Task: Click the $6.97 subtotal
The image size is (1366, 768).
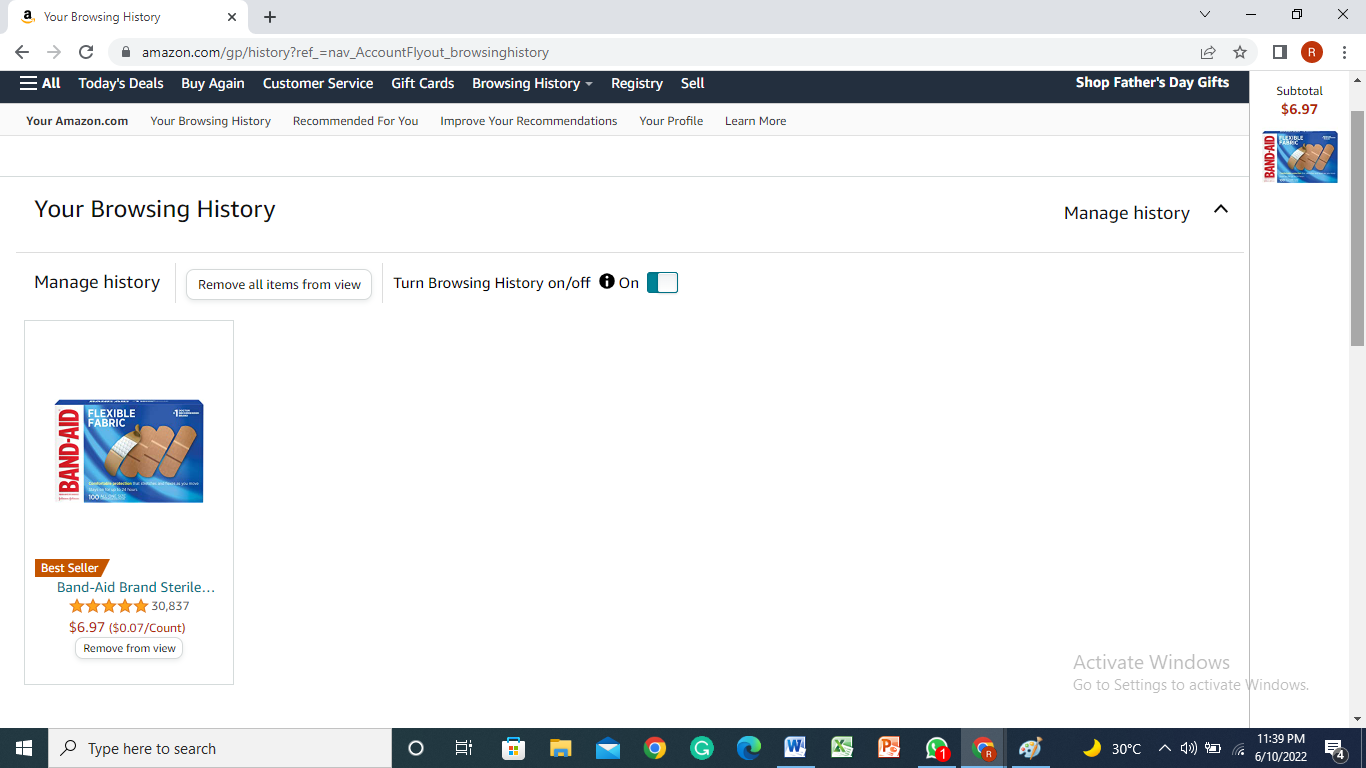Action: click(x=1299, y=110)
